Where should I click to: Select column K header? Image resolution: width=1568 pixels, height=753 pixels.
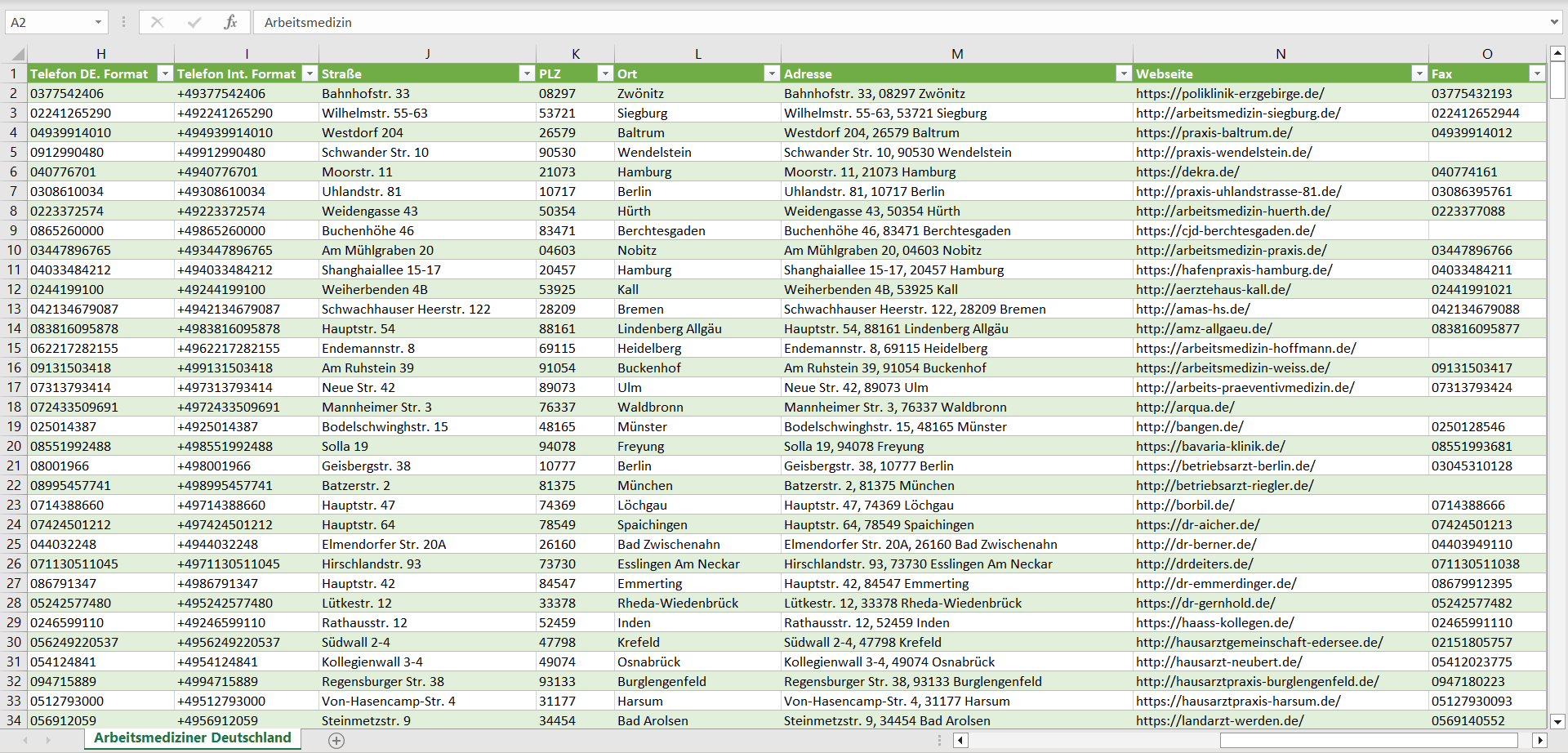(x=576, y=54)
